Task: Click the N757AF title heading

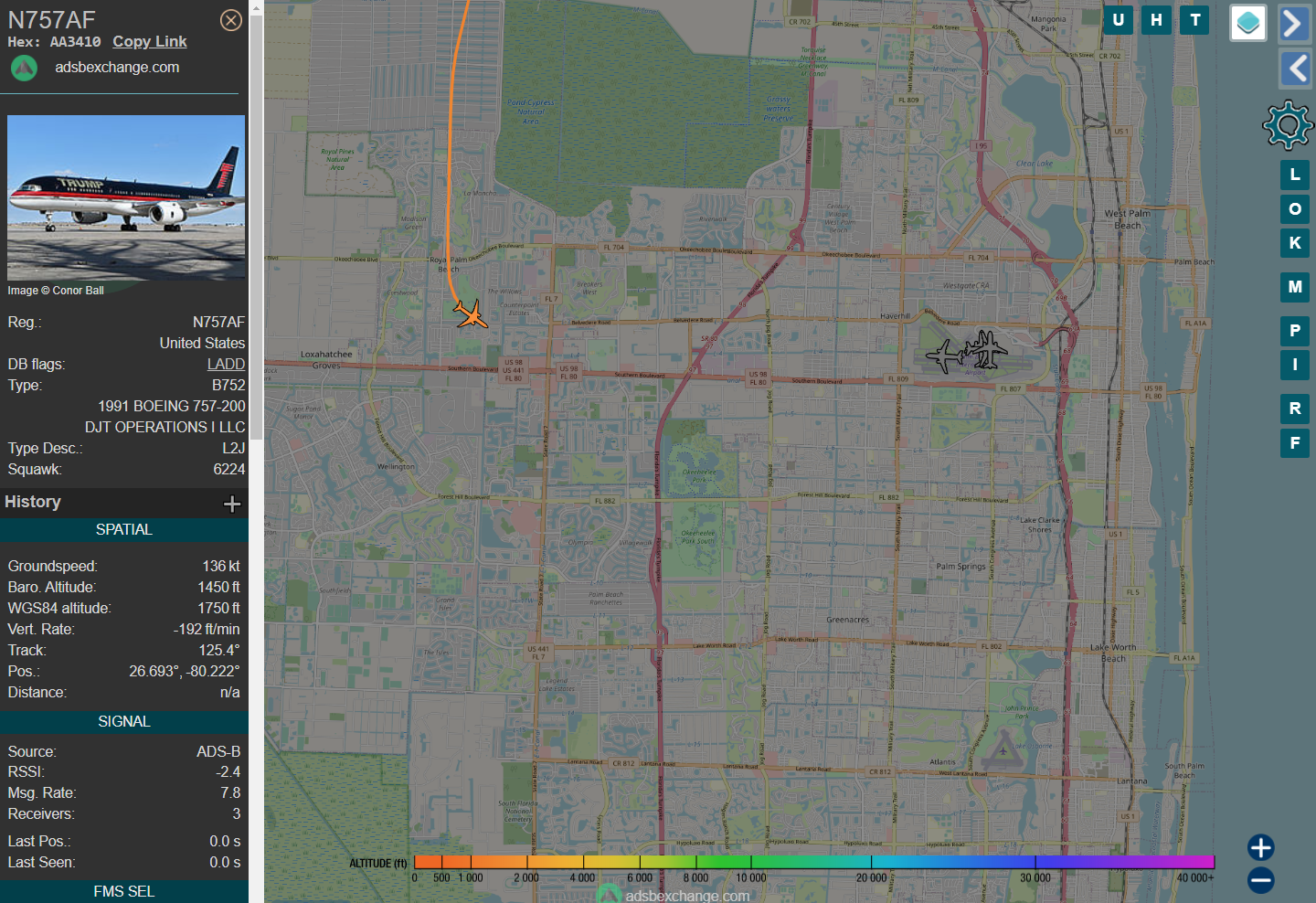Action: 52,20
